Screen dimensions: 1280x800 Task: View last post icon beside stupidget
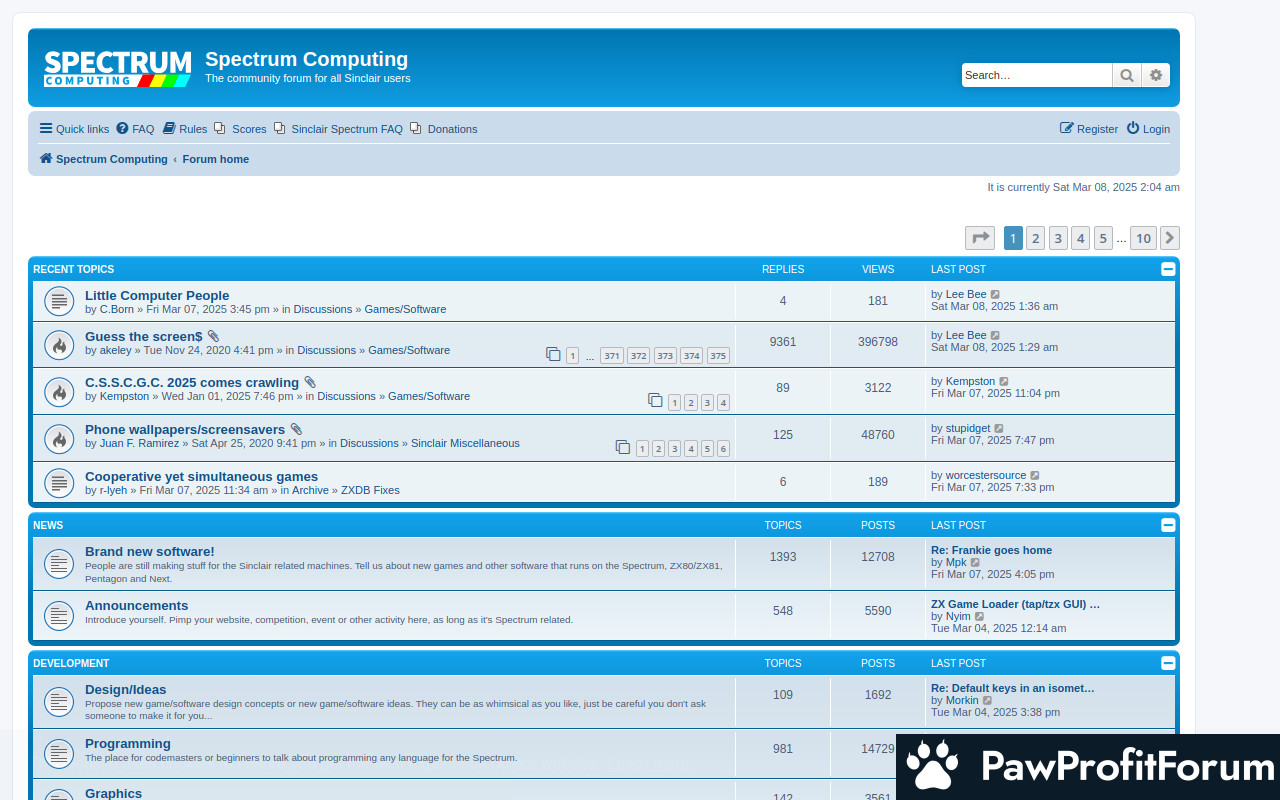999,428
